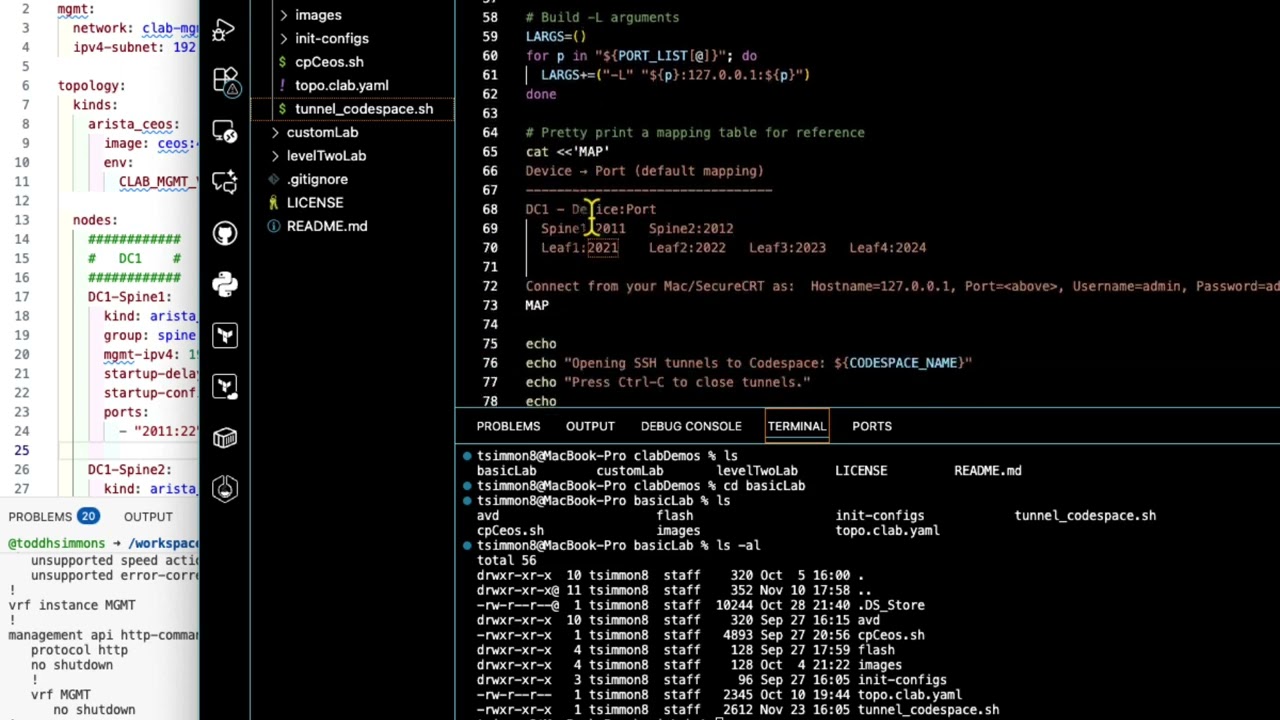Open the Containers icon in activity bar

pyautogui.click(x=224, y=437)
